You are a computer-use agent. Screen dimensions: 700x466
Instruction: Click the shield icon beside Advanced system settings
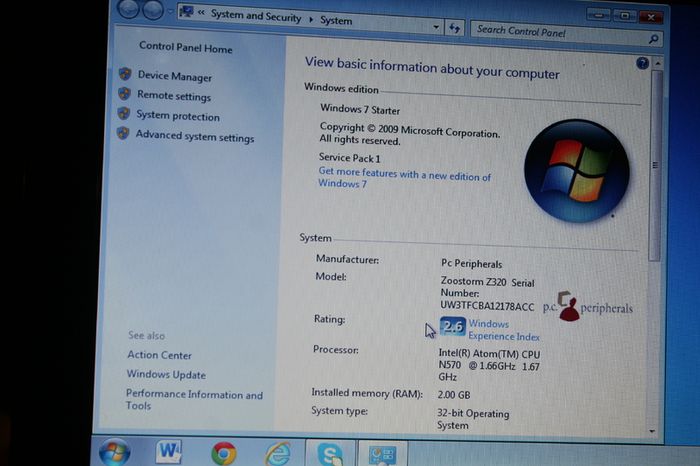click(x=123, y=133)
